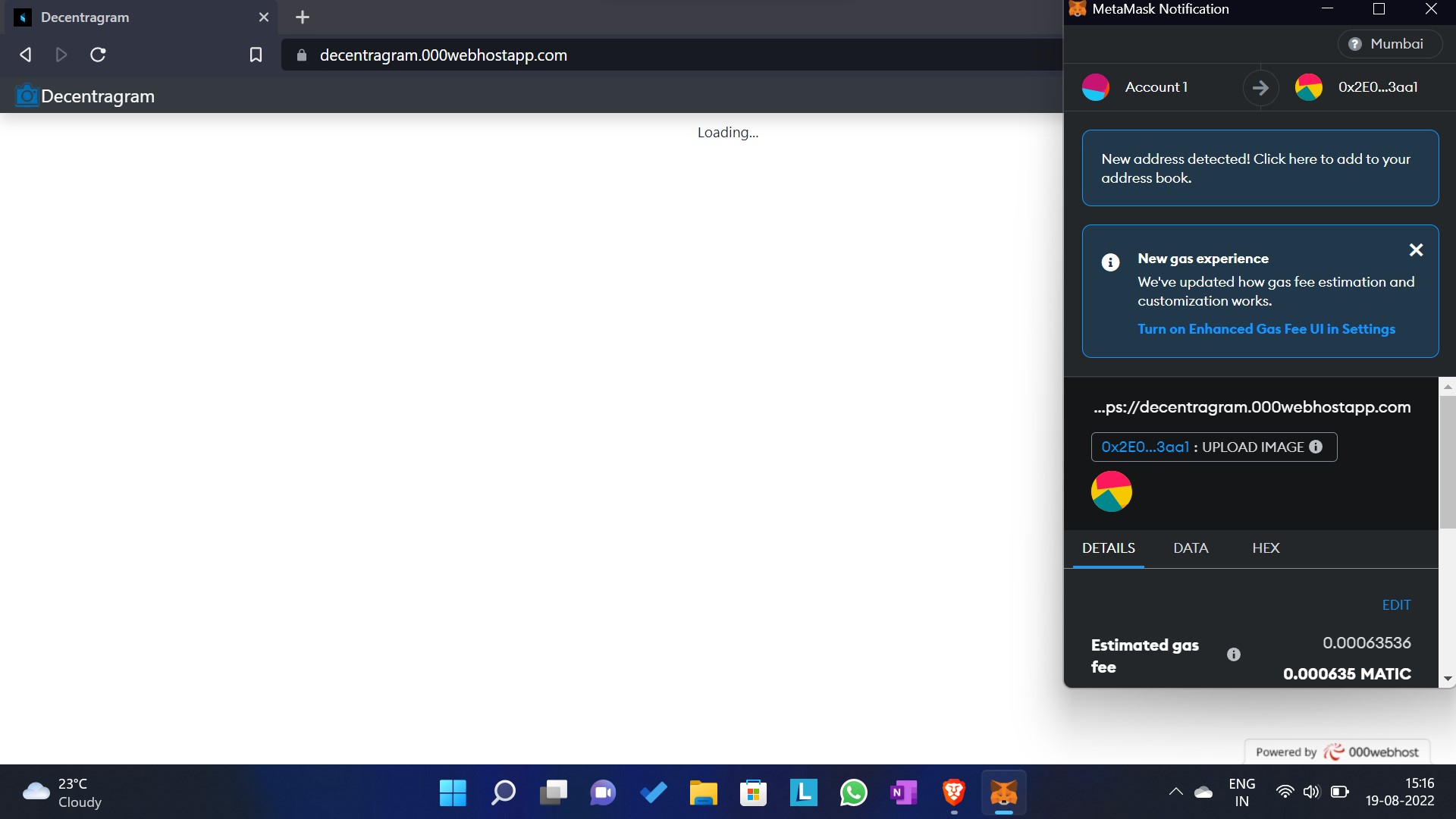Click the gas fee info icon
This screenshot has width=1456, height=819.
[x=1233, y=654]
